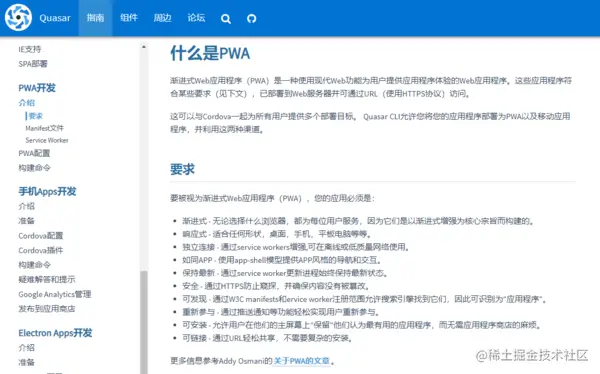Click the 可发现 bullet item text
The width and height of the screenshot is (600, 374).
coord(364,299)
